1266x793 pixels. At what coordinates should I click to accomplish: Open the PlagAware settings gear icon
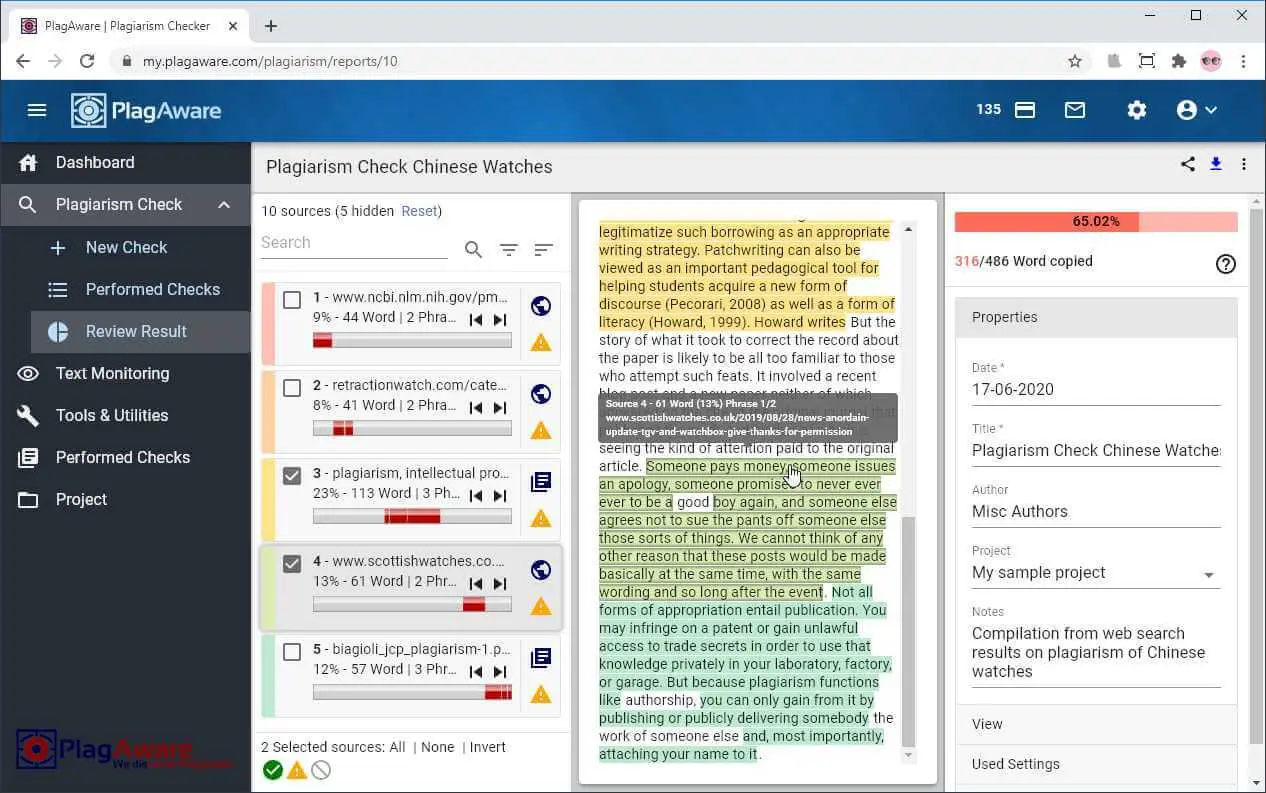pos(1137,110)
